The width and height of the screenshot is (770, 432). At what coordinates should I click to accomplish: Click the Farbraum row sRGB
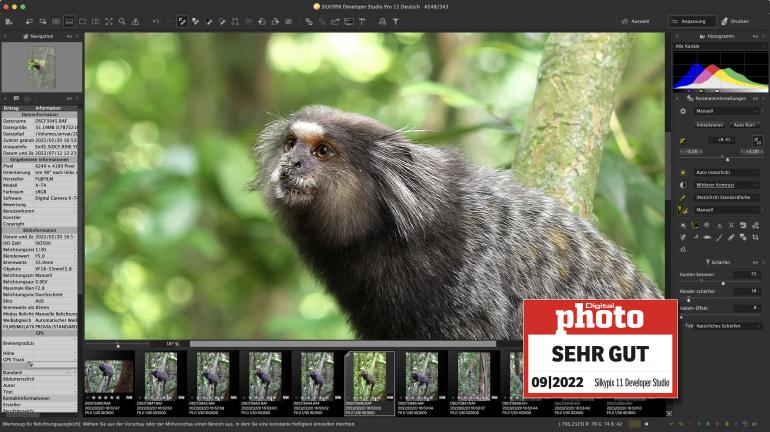pos(39,191)
